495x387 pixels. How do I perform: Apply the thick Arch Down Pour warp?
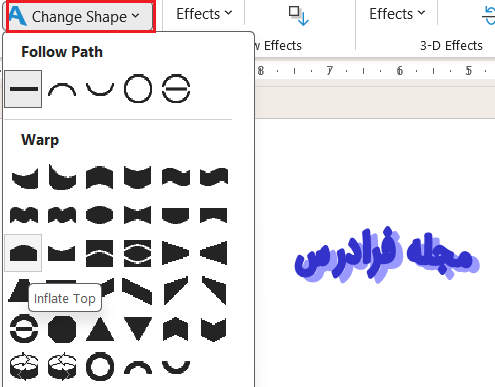[x=176, y=367]
